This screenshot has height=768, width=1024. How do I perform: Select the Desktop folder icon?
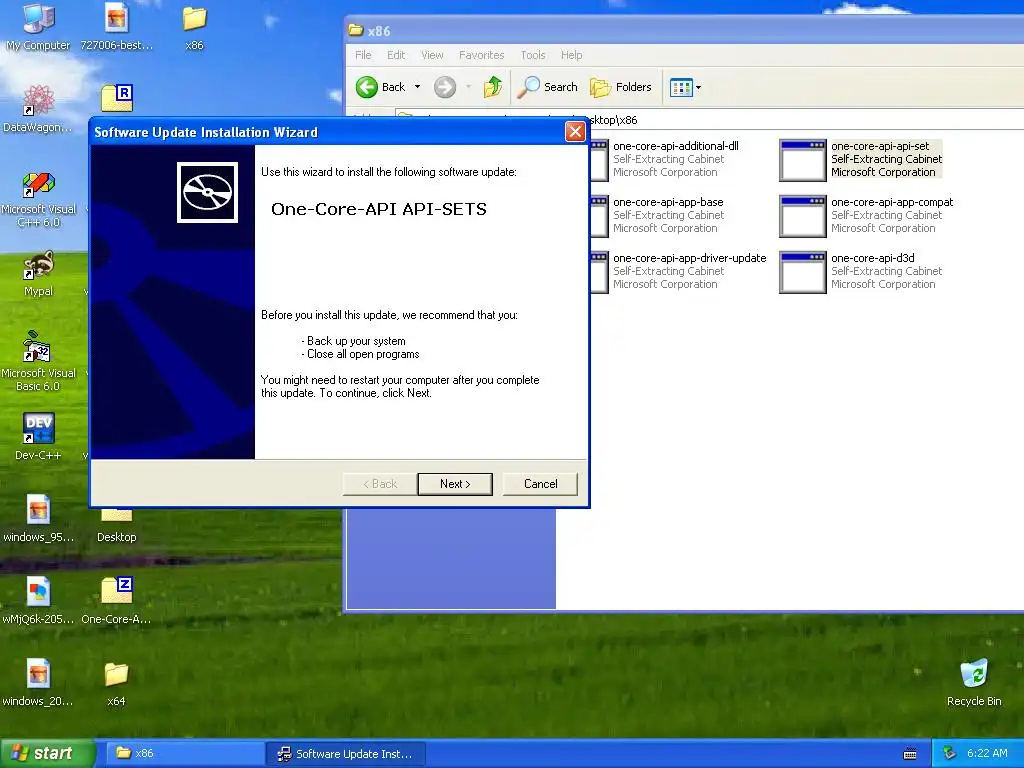coord(116,528)
